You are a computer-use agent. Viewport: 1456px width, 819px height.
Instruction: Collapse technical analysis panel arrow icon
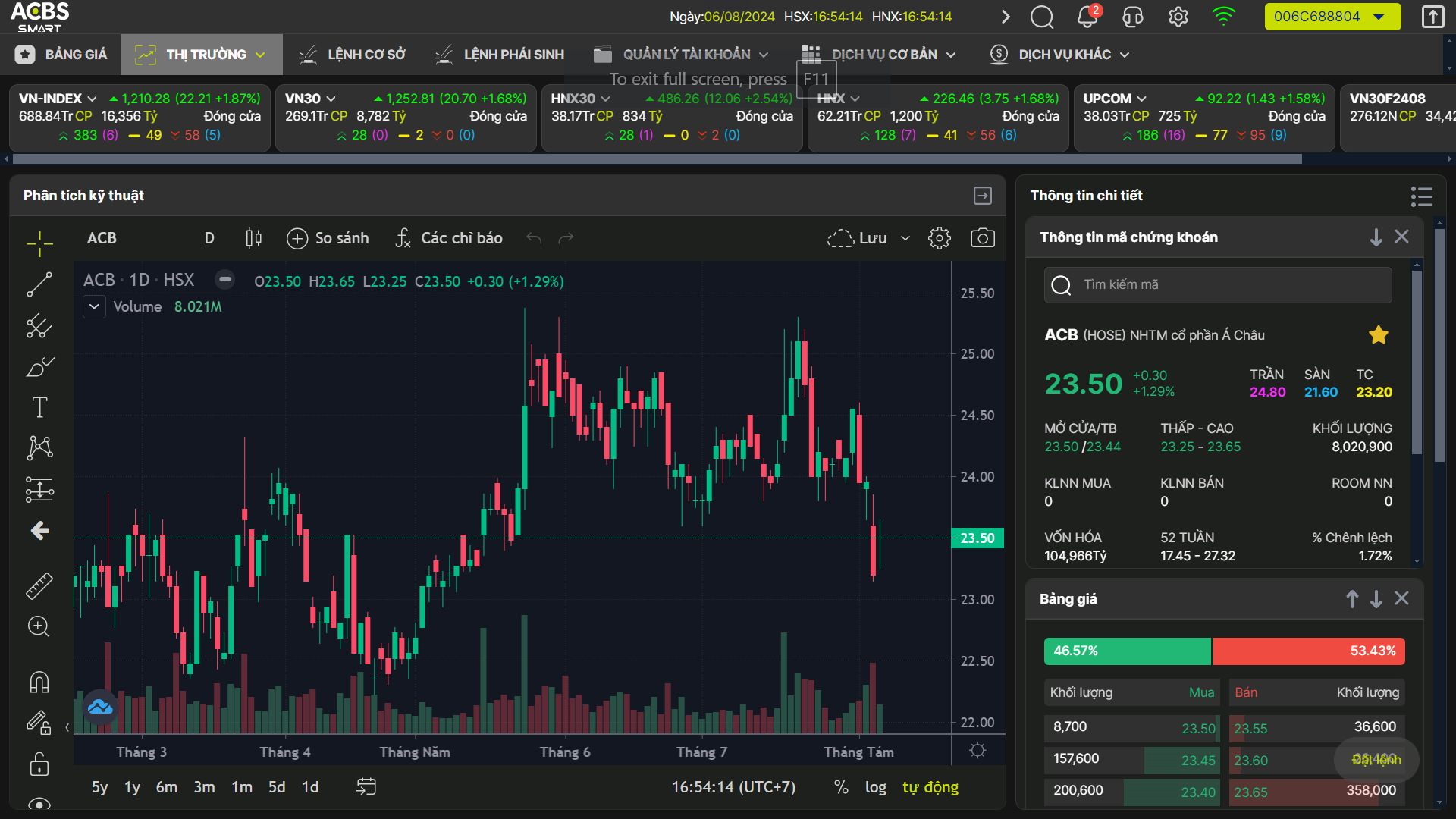[983, 196]
